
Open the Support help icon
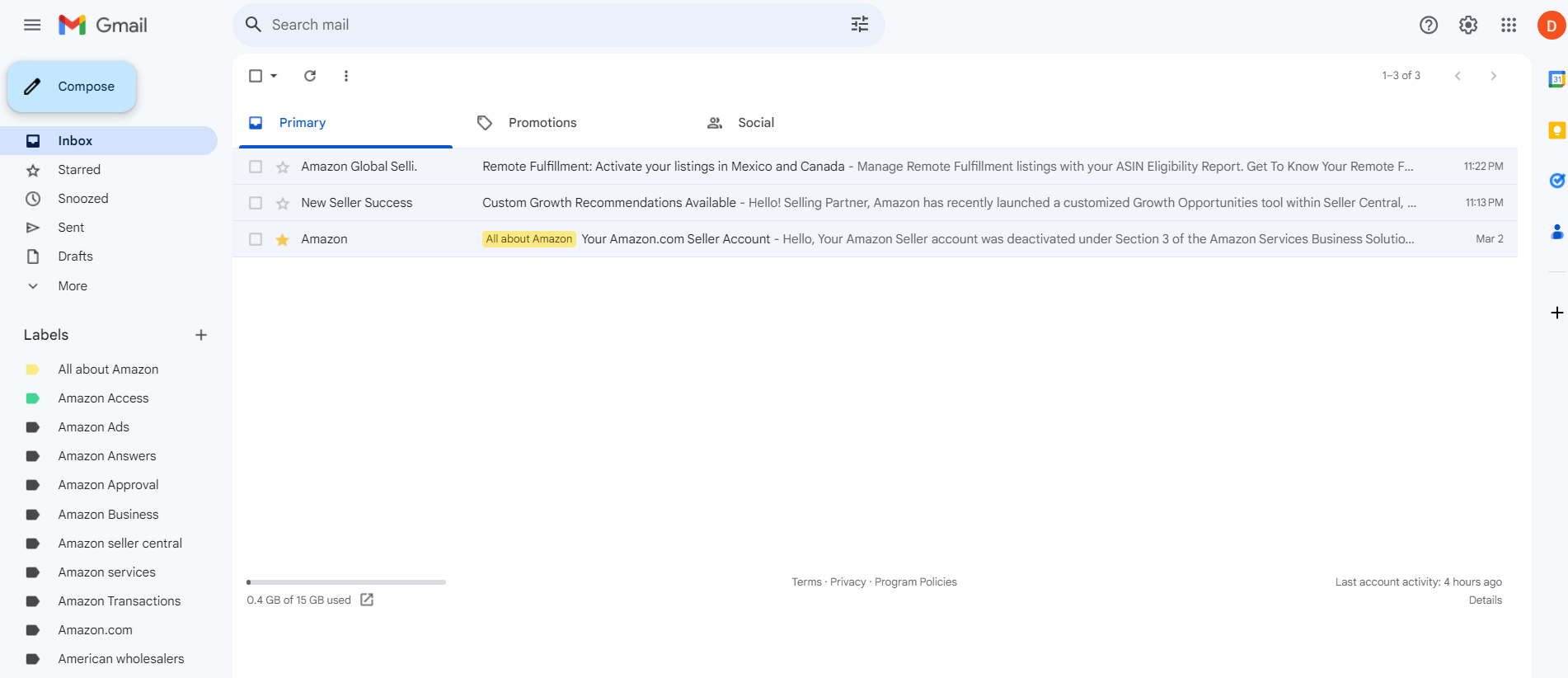click(x=1429, y=25)
